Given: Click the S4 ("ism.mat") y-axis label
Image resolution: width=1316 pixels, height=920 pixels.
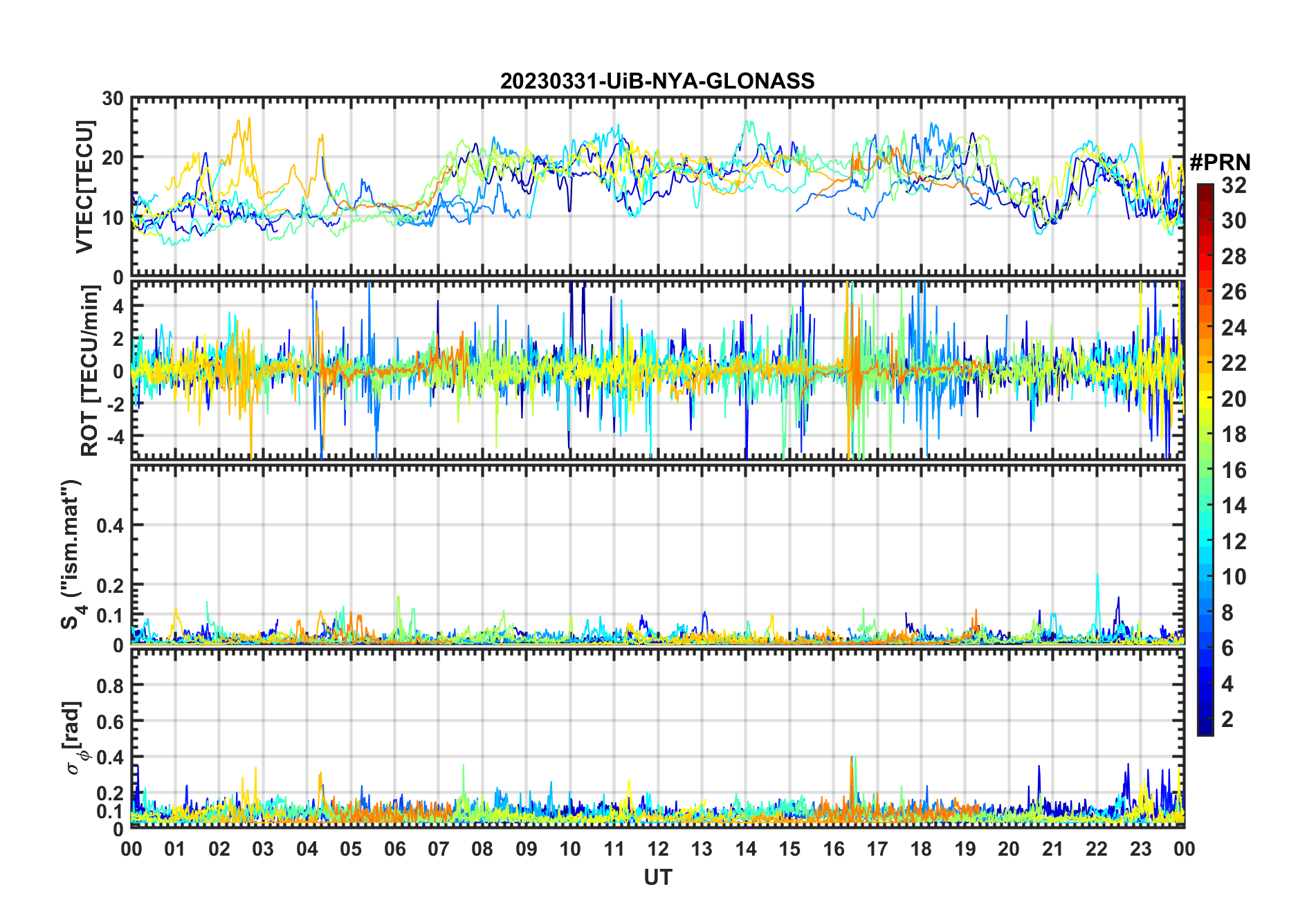Looking at the screenshot, I should coord(73,554).
